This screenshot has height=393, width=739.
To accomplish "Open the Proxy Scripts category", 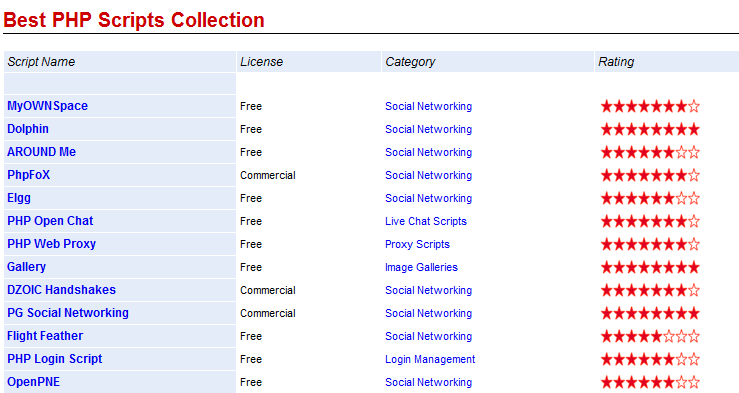I will pyautogui.click(x=417, y=245).
